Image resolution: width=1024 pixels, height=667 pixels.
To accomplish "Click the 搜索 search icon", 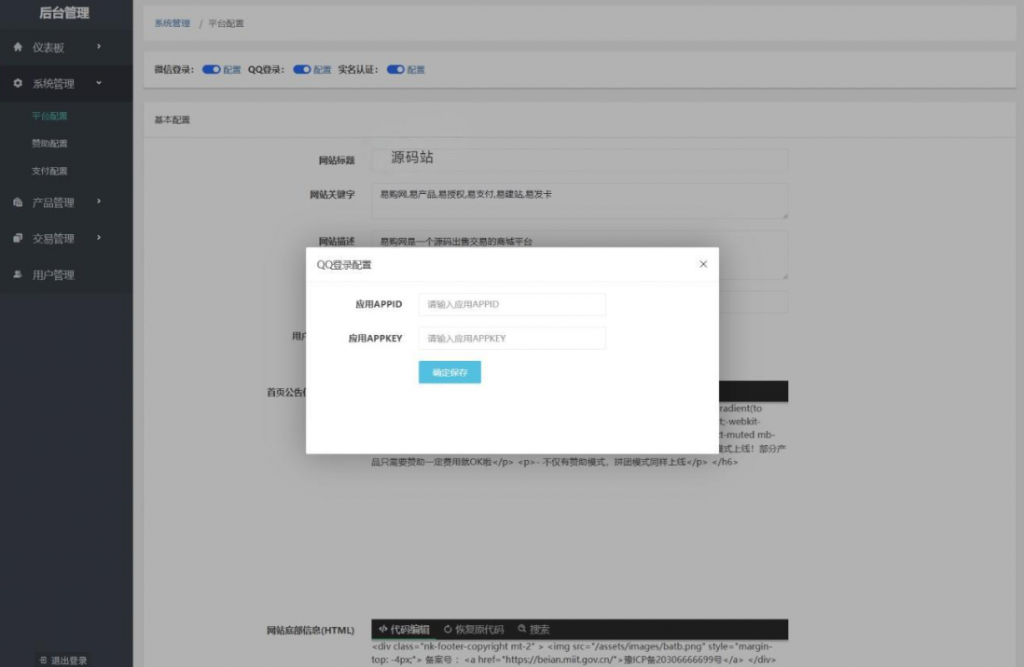I will point(522,629).
